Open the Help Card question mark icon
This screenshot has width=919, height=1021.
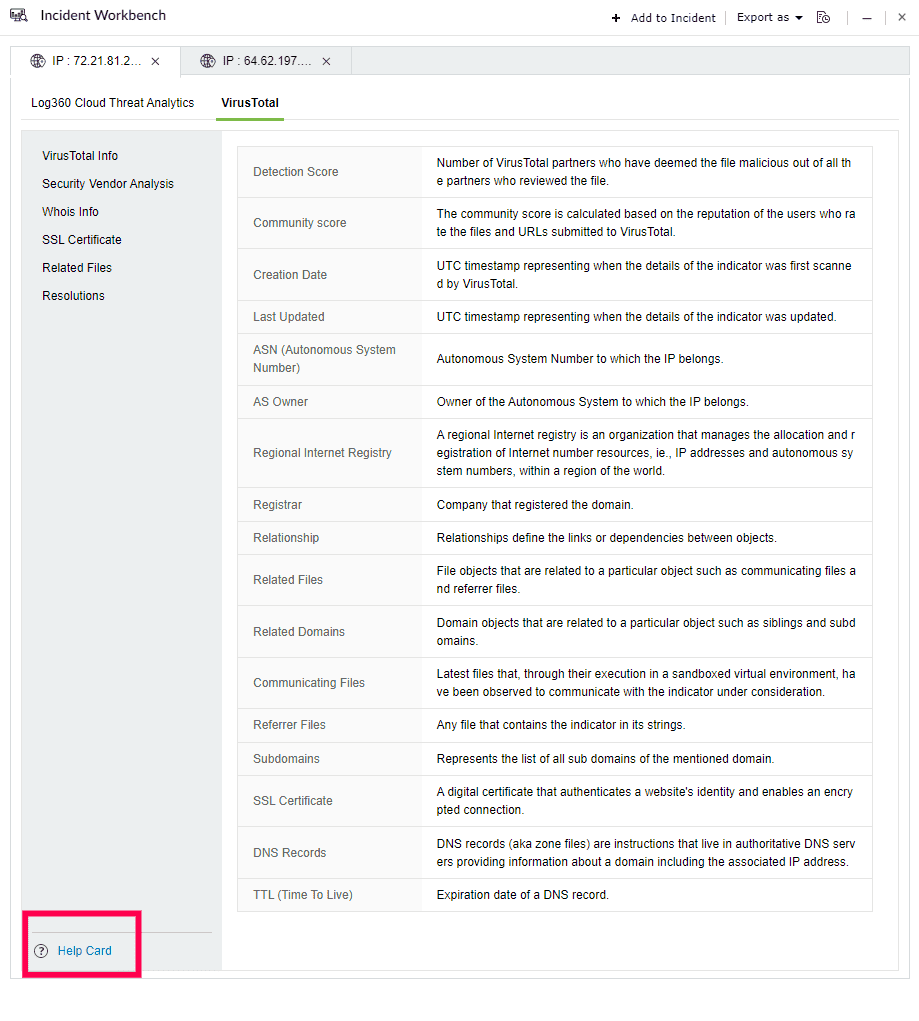coord(40,950)
